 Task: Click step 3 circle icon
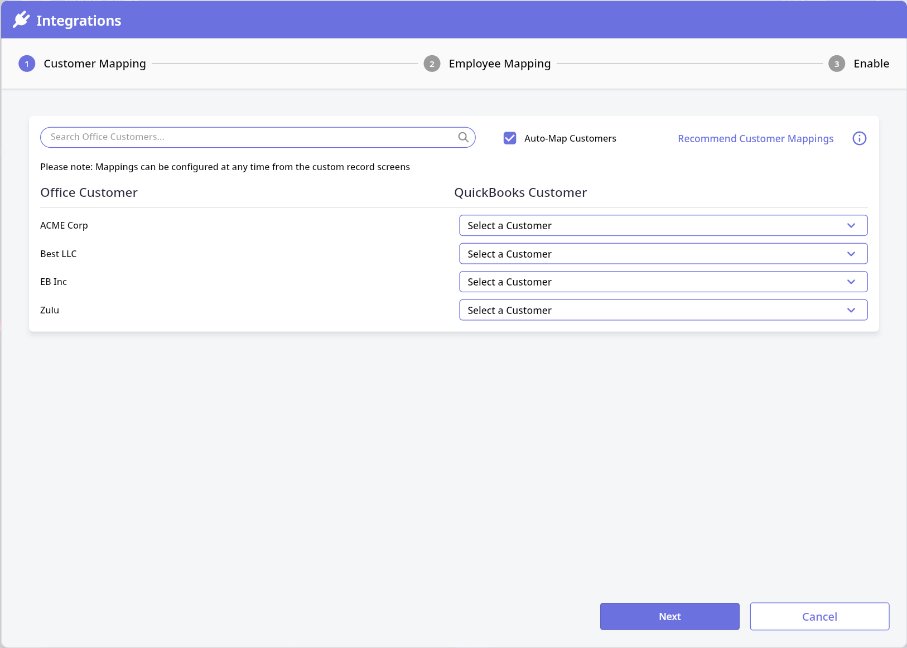tap(836, 64)
